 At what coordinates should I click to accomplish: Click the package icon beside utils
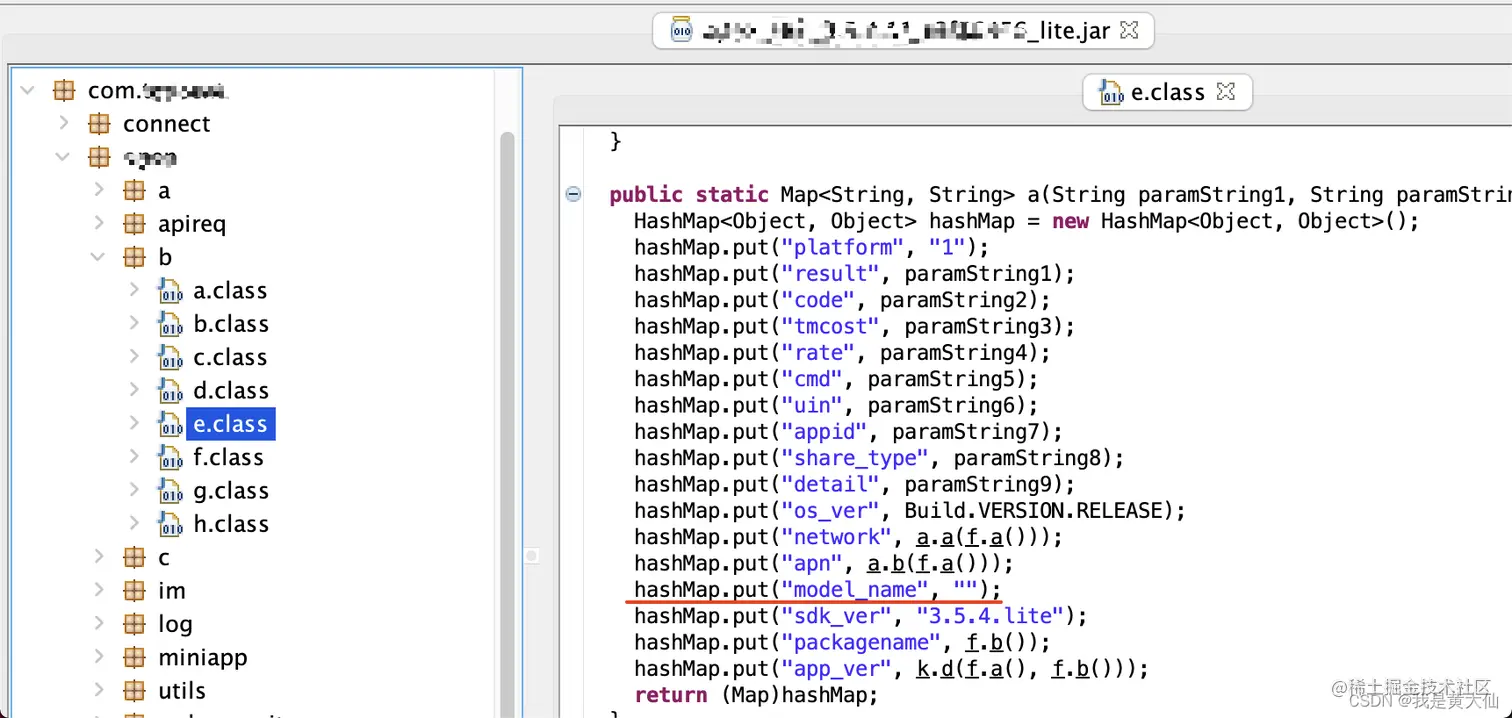134,691
